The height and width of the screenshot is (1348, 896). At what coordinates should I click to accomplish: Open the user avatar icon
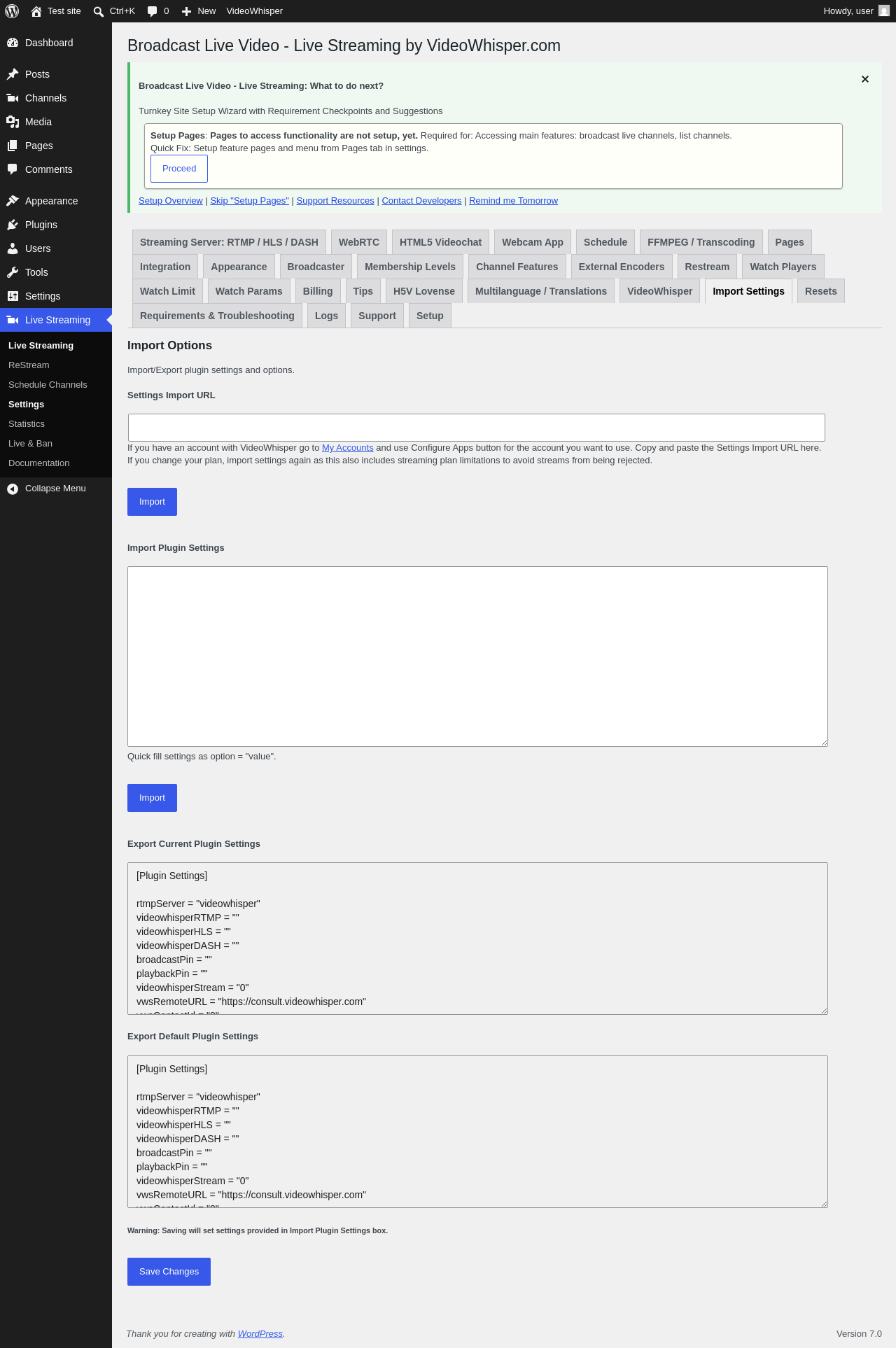[x=884, y=11]
